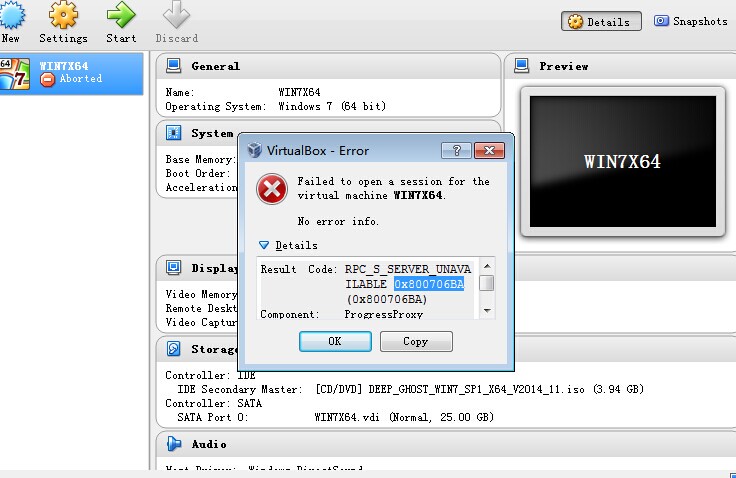Copy the error details with Copy button
736x478 pixels.
pos(416,341)
